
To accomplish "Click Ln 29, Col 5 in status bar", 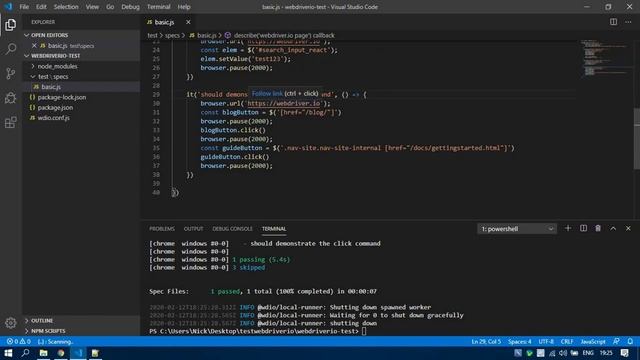I will 486,342.
